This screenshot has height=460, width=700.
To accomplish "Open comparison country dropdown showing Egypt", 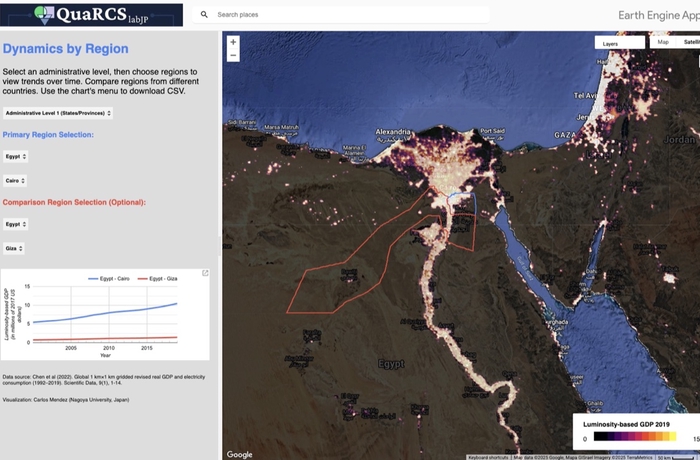I will click(x=16, y=224).
